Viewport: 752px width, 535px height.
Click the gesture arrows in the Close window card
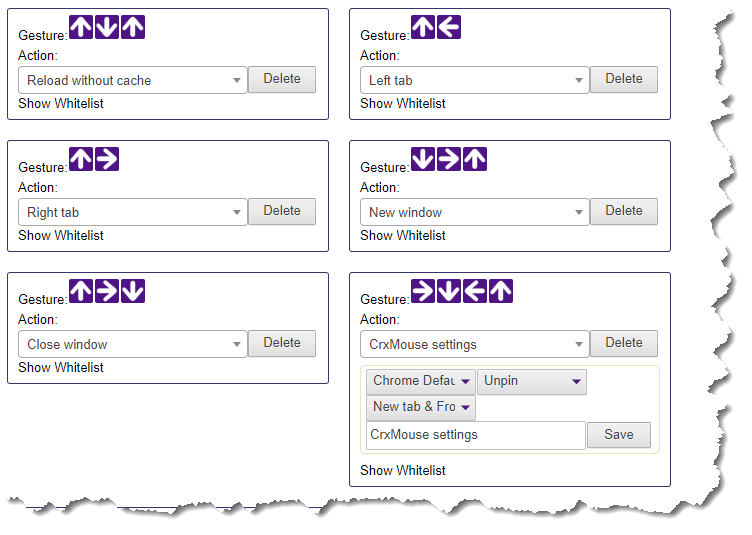pos(107,291)
